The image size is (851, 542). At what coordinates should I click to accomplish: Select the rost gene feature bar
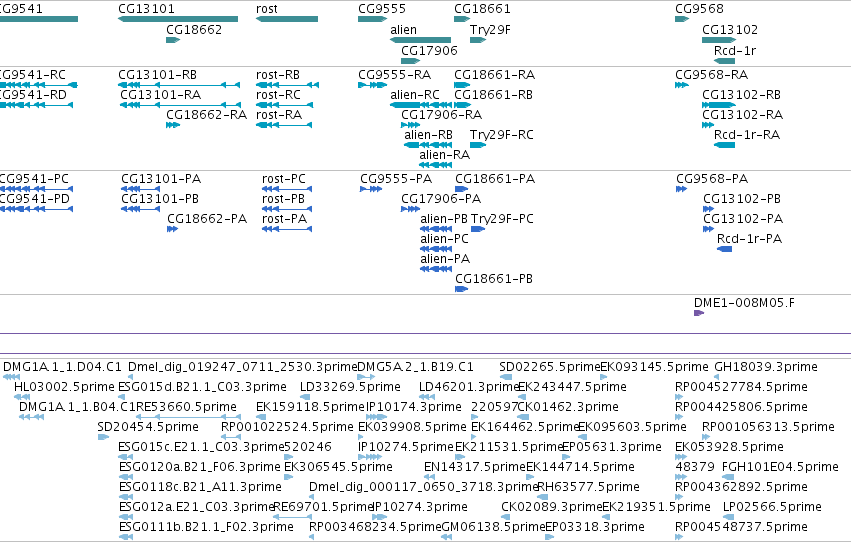click(x=287, y=19)
